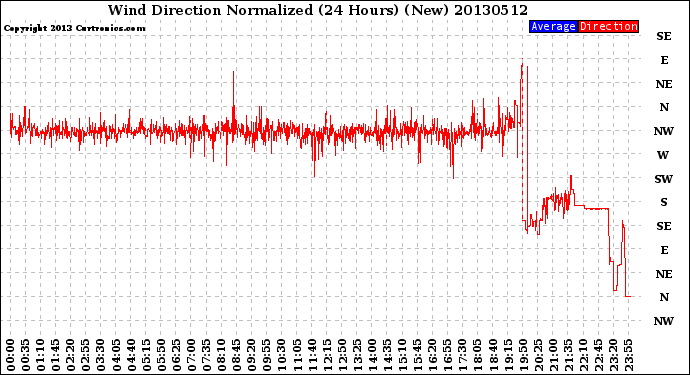Select the 20:25 time label
This screenshot has width=690, height=375.
538,355
